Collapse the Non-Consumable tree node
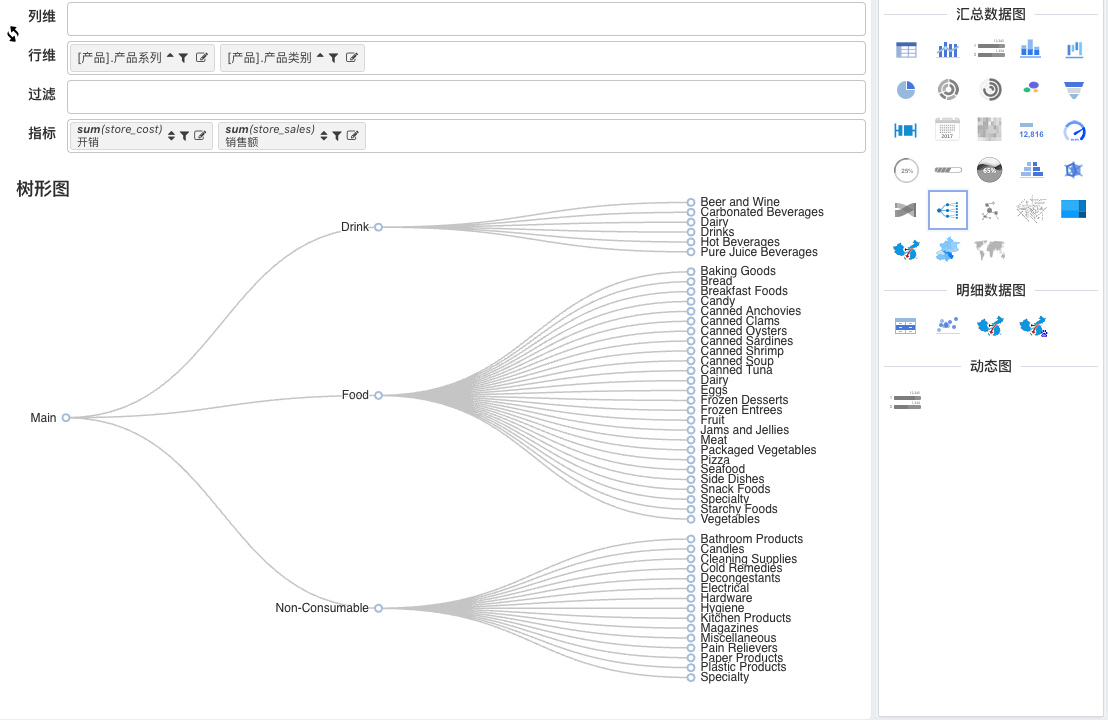 (x=379, y=608)
